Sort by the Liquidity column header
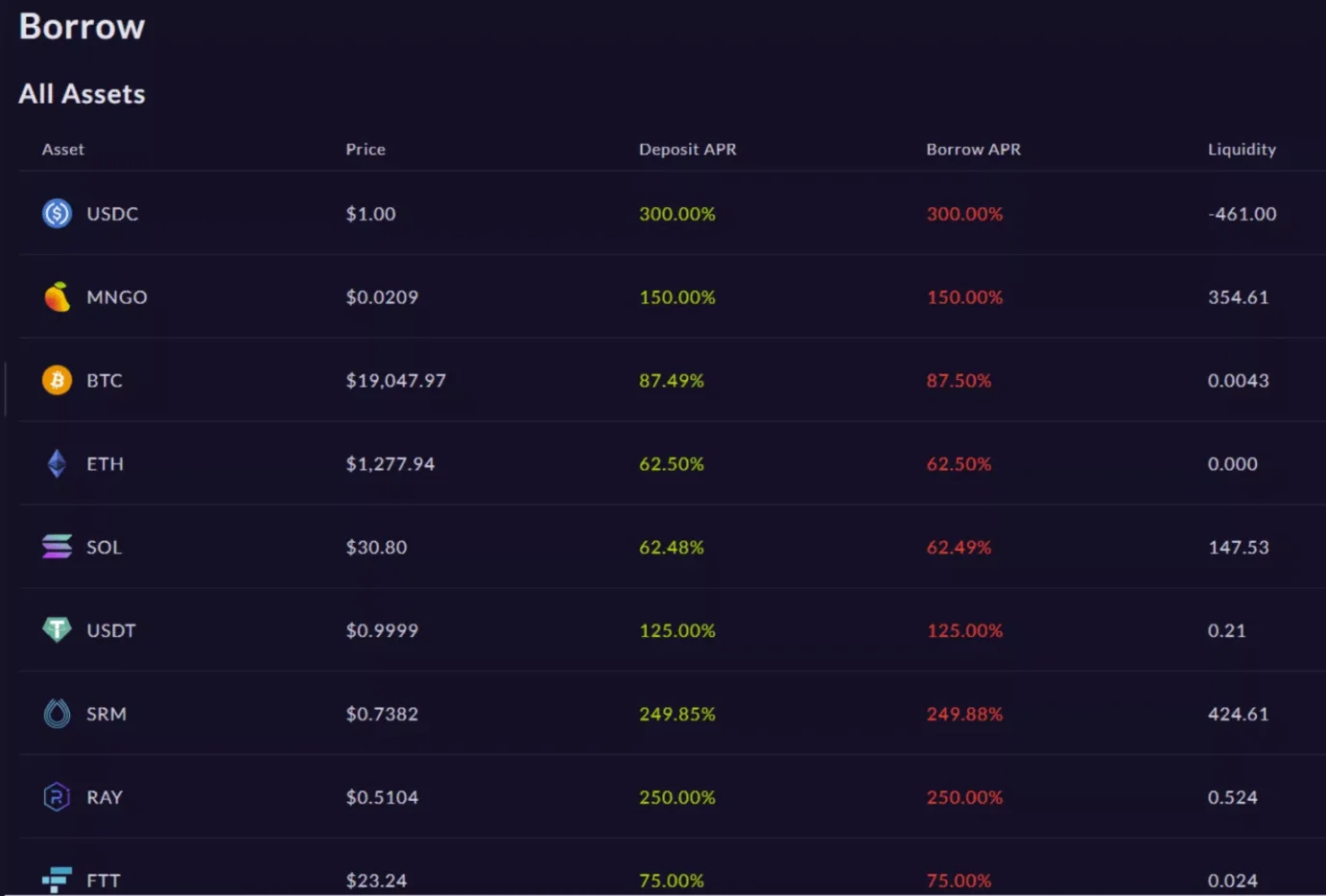 pos(1242,150)
